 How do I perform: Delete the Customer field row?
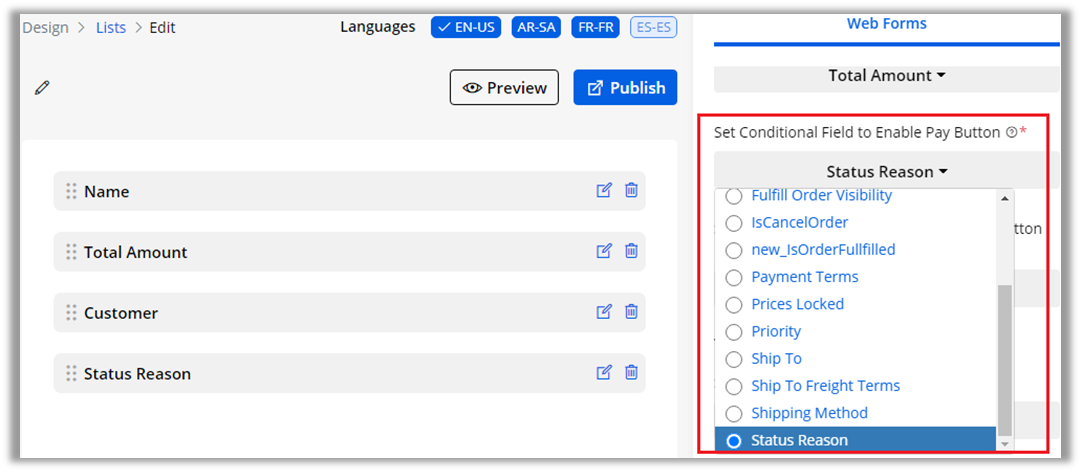click(x=631, y=312)
